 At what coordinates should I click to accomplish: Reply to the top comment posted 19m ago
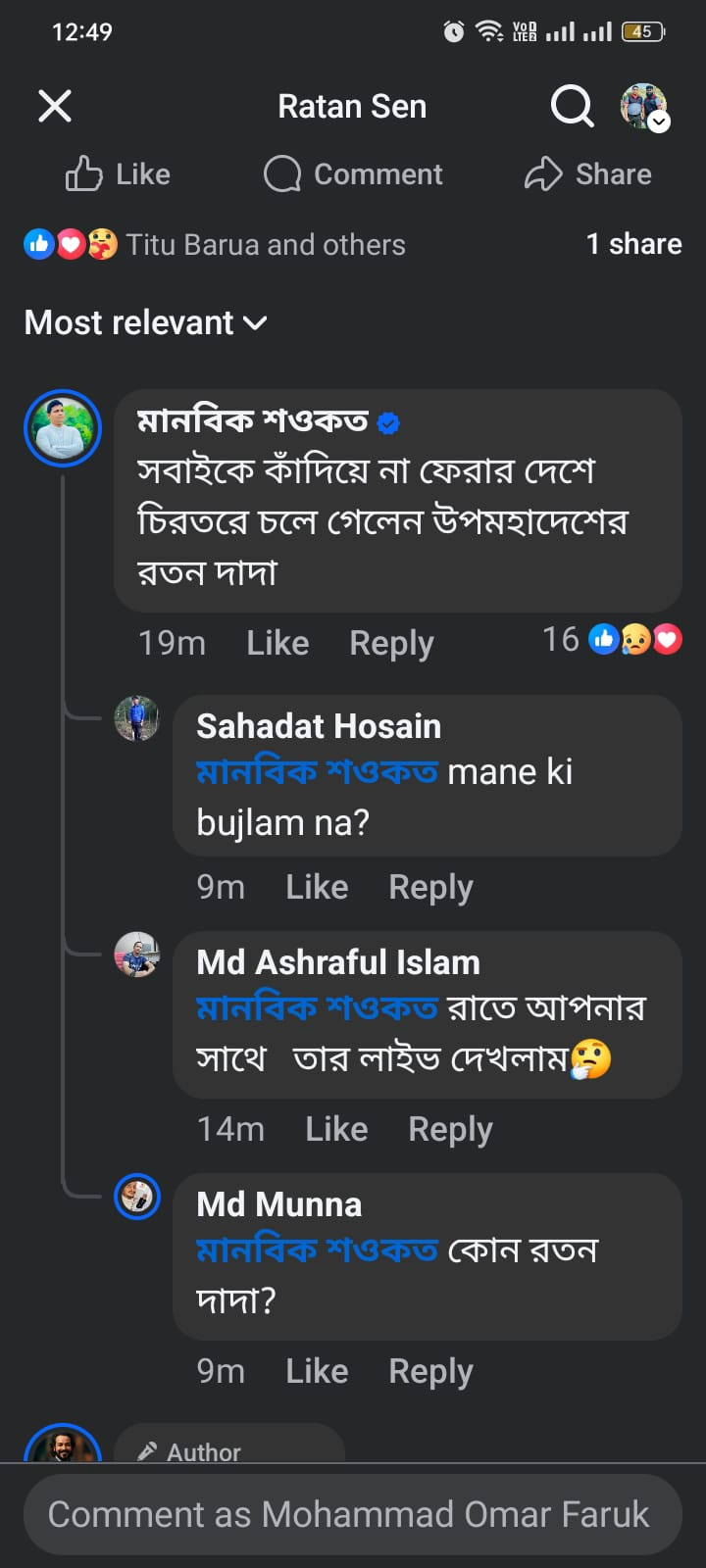click(391, 643)
